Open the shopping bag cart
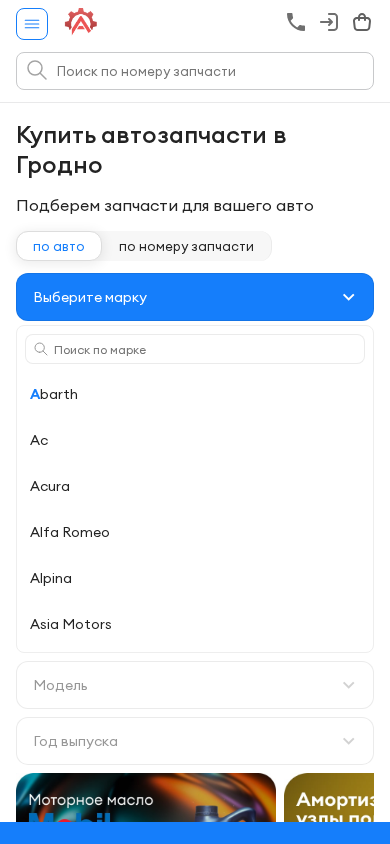The image size is (390, 844). [362, 22]
